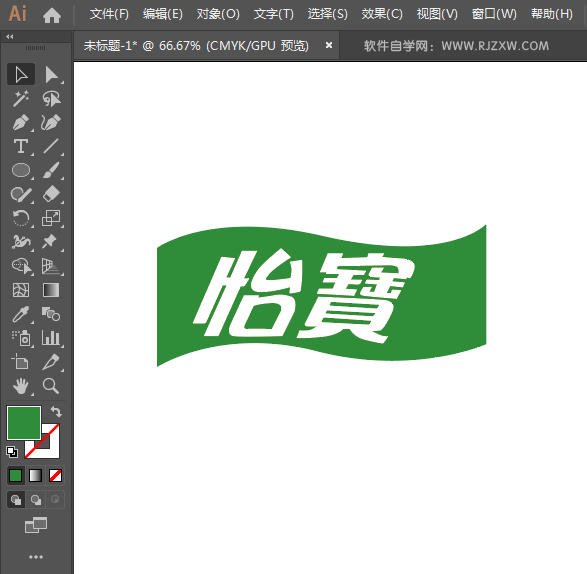Open the 对象(O) menu
Viewport: 587px width, 574px height.
click(x=218, y=14)
